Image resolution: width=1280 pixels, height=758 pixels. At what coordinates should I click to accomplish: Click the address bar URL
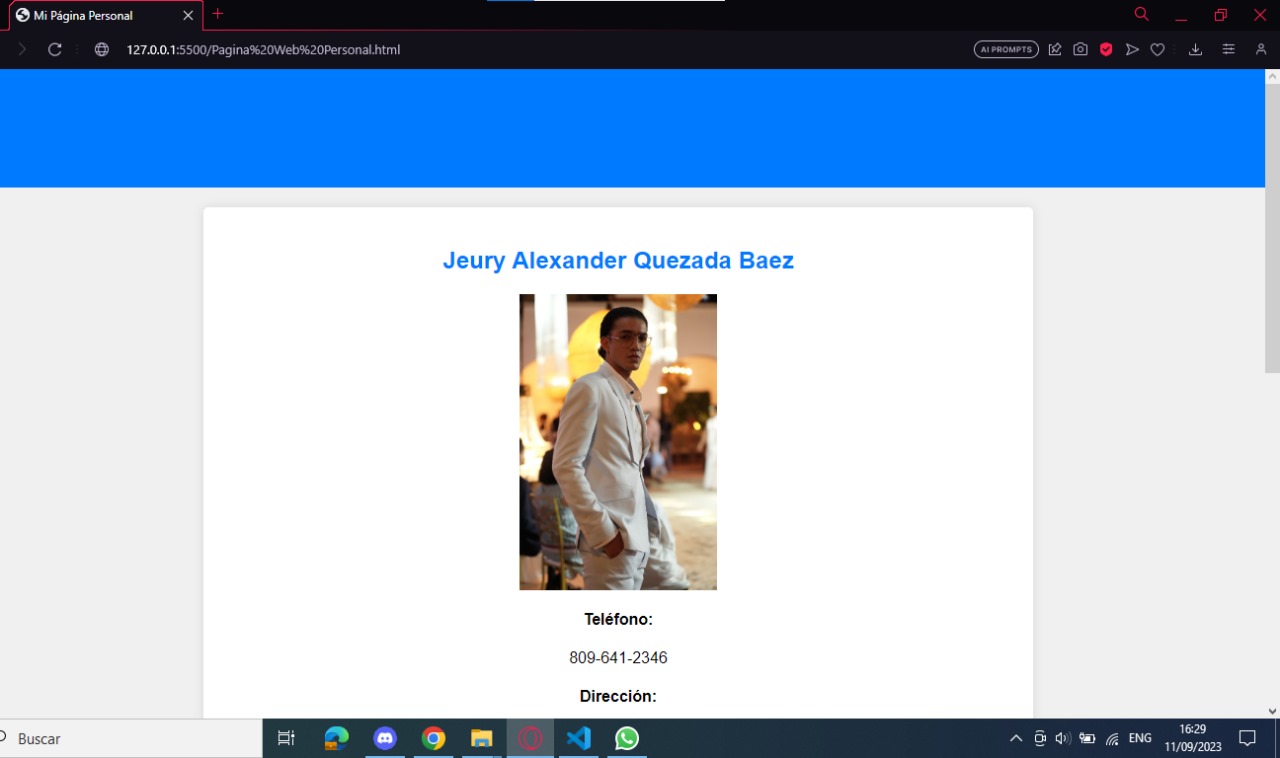coord(263,49)
